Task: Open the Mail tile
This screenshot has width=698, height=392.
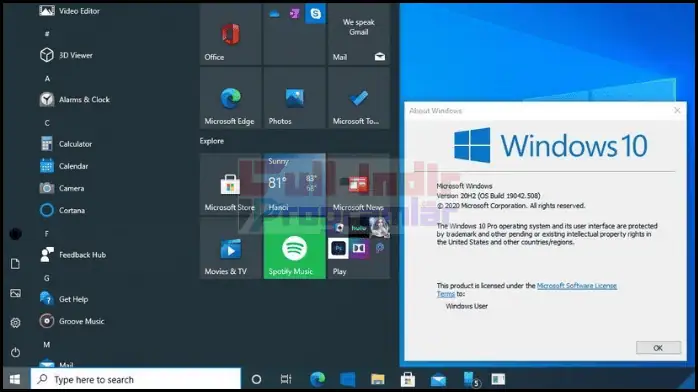Action: click(x=358, y=34)
